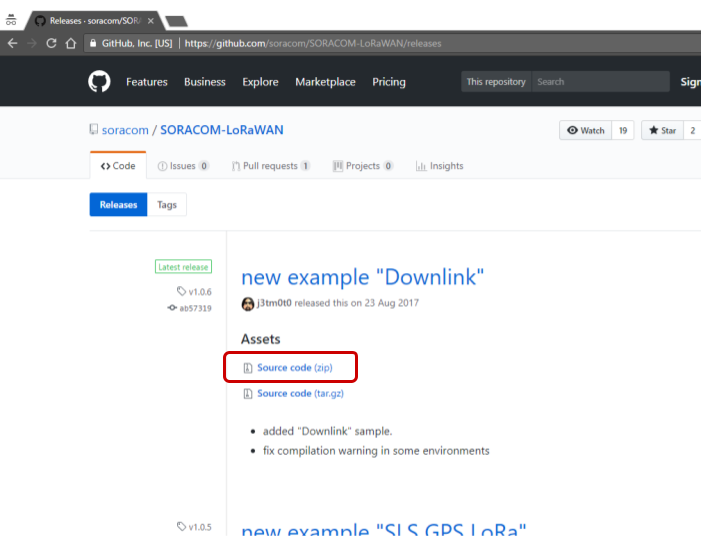Image resolution: width=702 pixels, height=536 pixels.
Task: Click the text 'fix compilation warning in some environments'
Action: [376, 451]
